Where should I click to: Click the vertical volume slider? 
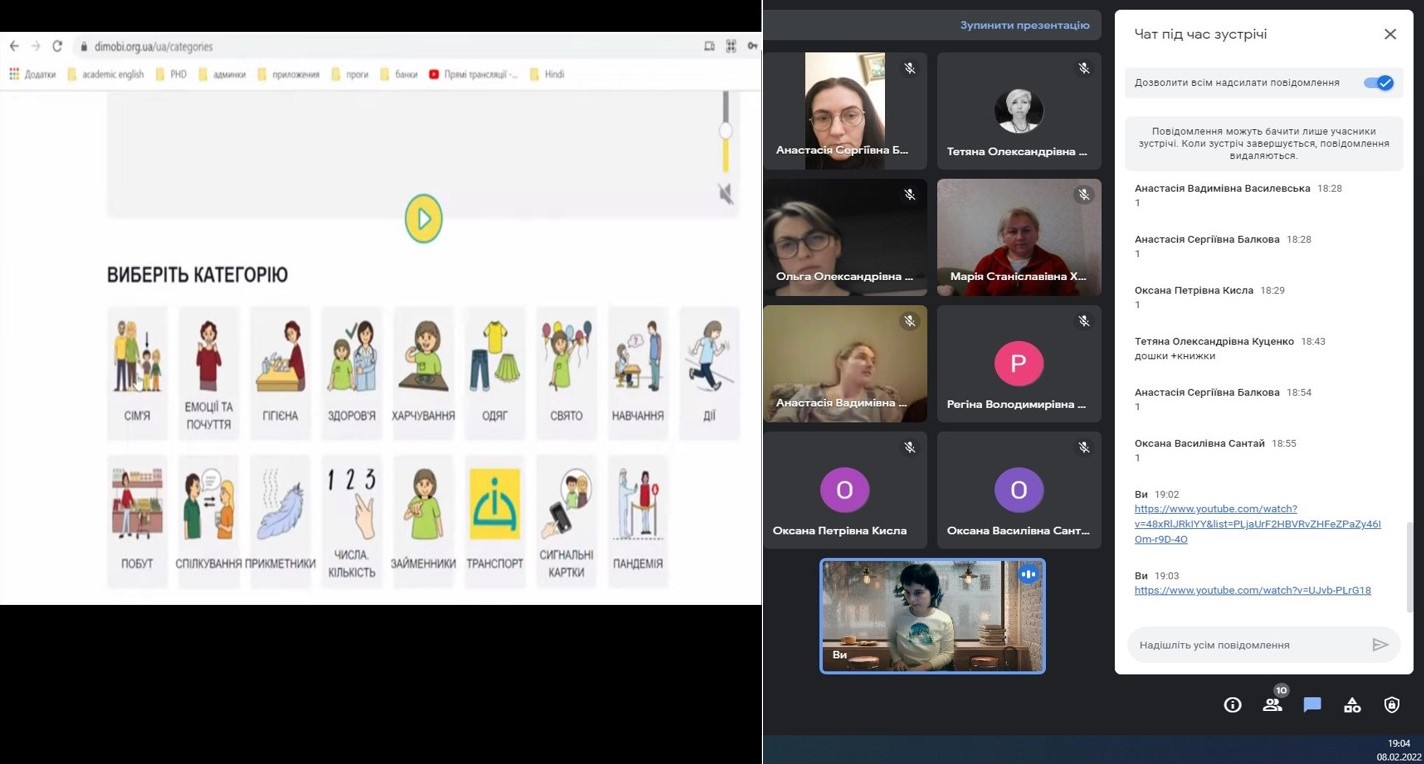(x=726, y=131)
